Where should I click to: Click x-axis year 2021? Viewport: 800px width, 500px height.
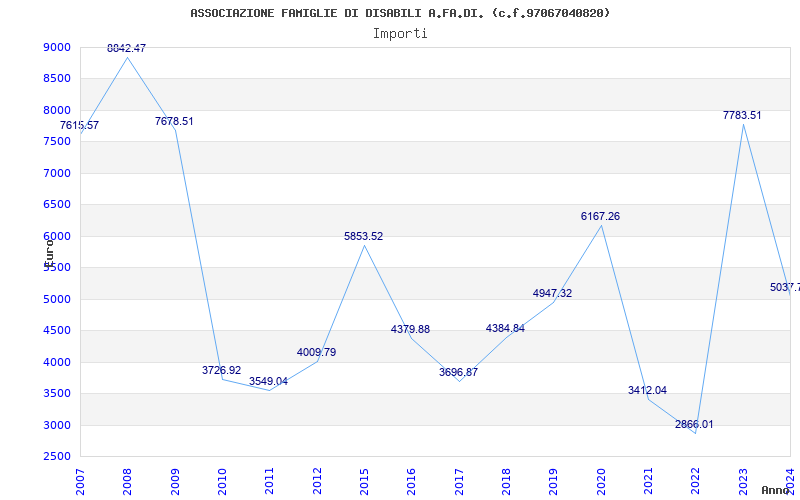(x=648, y=482)
